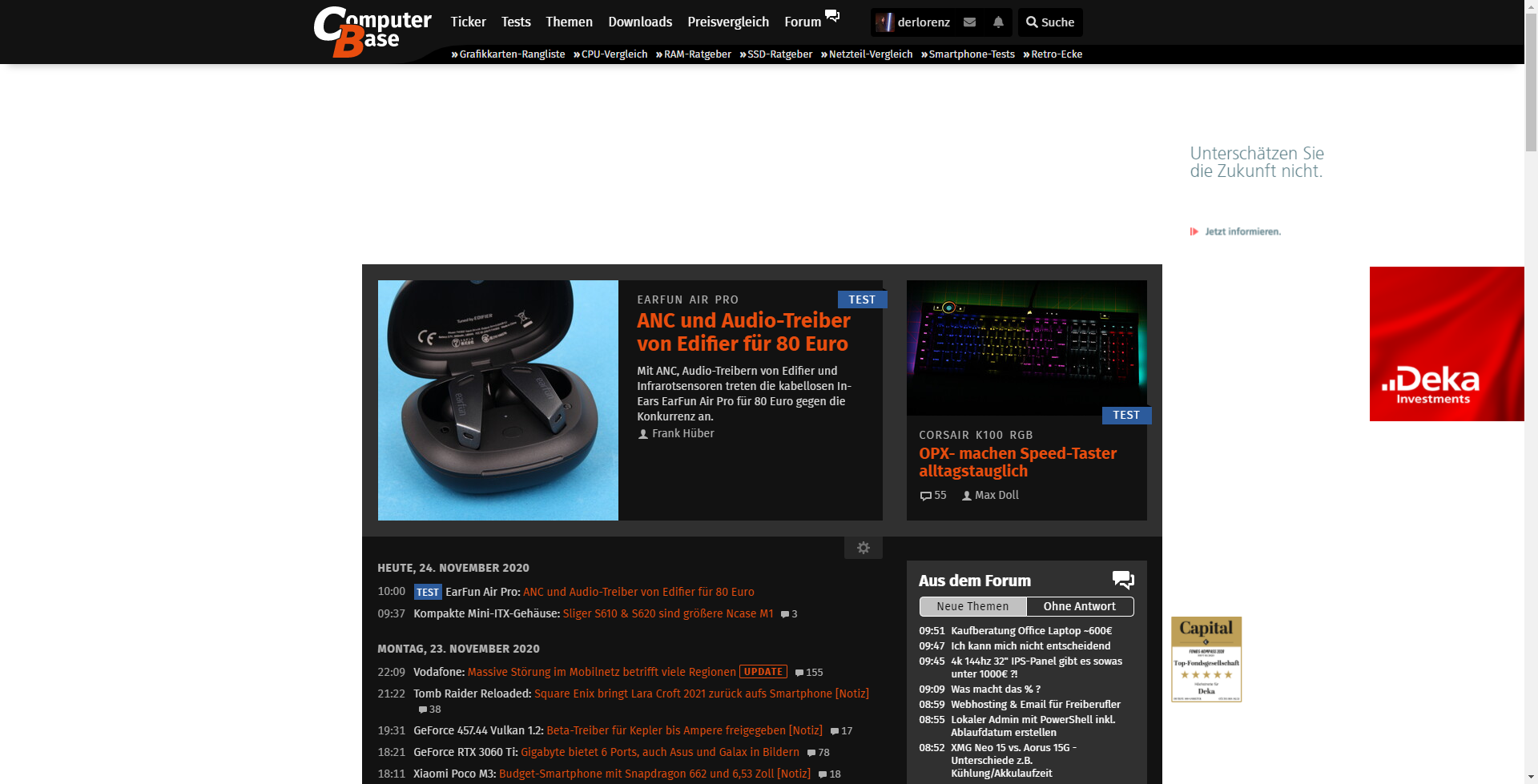Image resolution: width=1538 pixels, height=784 pixels.
Task: Open forum thread XMG Neo 15 vs. Aorus 15G
Action: (x=1013, y=761)
